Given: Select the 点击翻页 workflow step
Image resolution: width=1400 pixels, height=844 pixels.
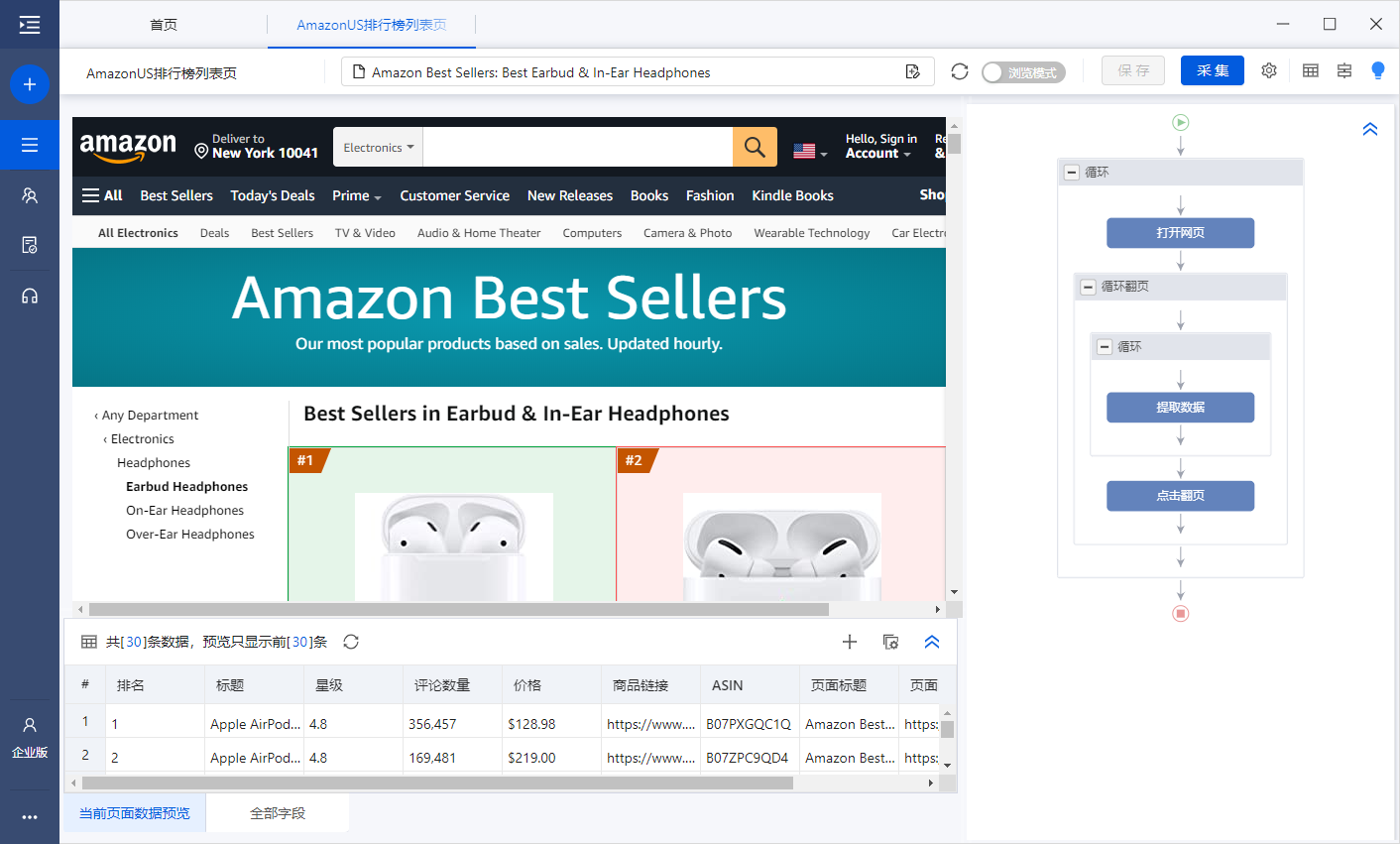Looking at the screenshot, I should [1180, 496].
